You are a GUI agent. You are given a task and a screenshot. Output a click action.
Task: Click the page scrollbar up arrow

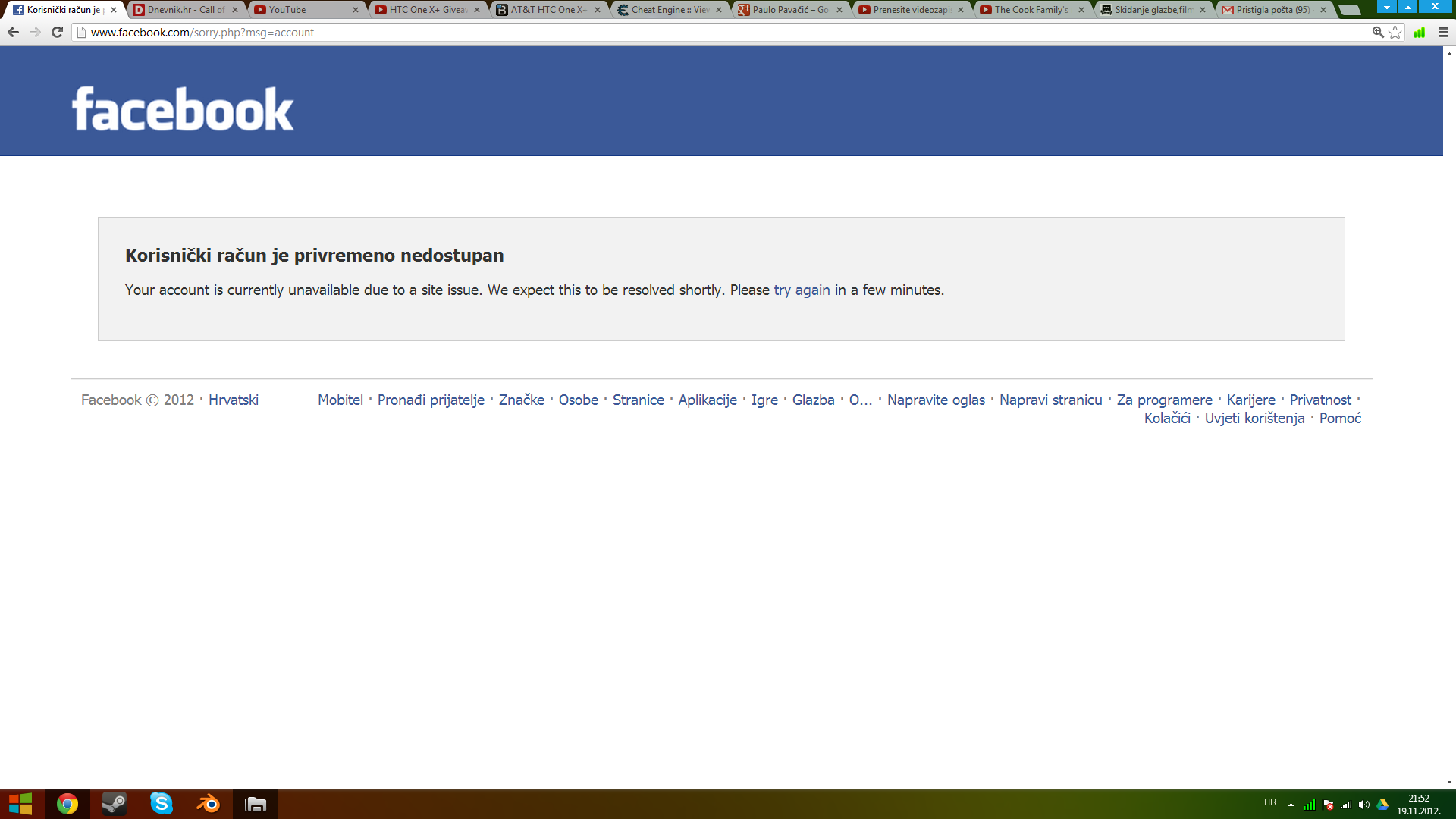pos(1449,53)
